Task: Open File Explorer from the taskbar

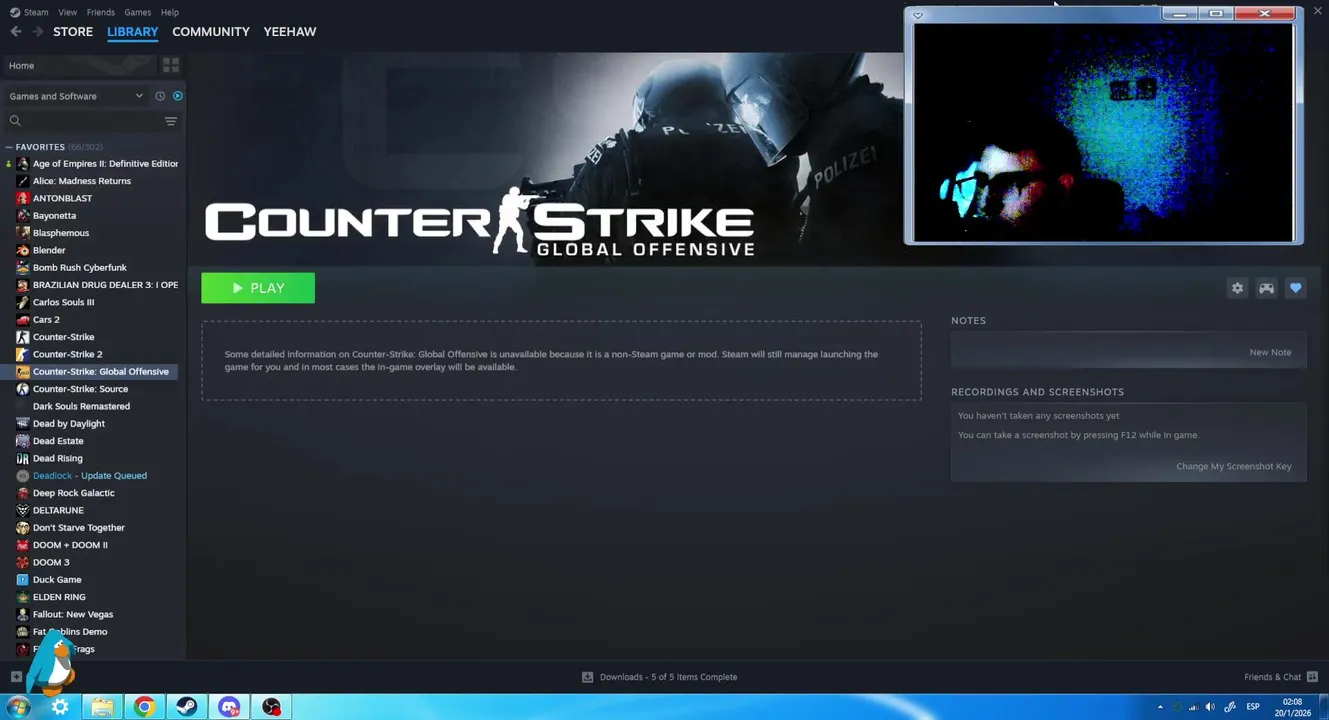Action: 102,707
